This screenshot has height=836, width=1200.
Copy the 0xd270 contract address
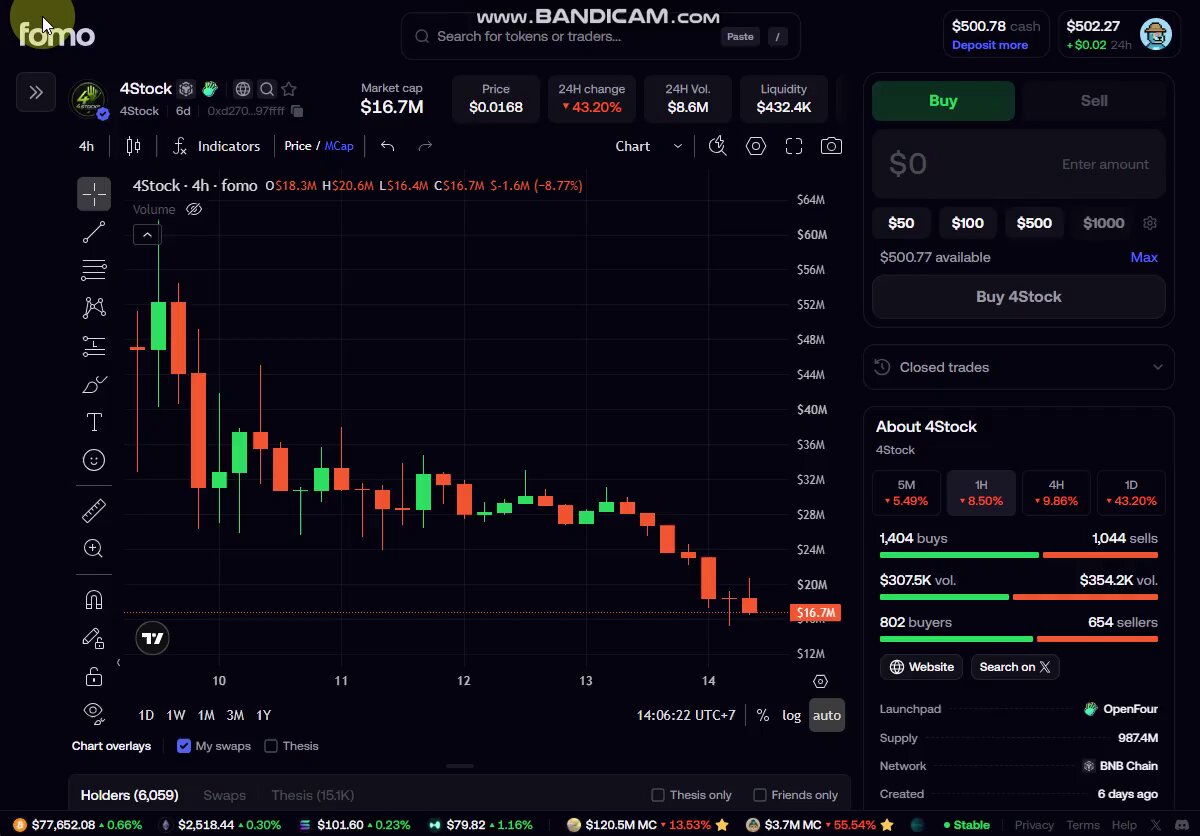click(297, 111)
